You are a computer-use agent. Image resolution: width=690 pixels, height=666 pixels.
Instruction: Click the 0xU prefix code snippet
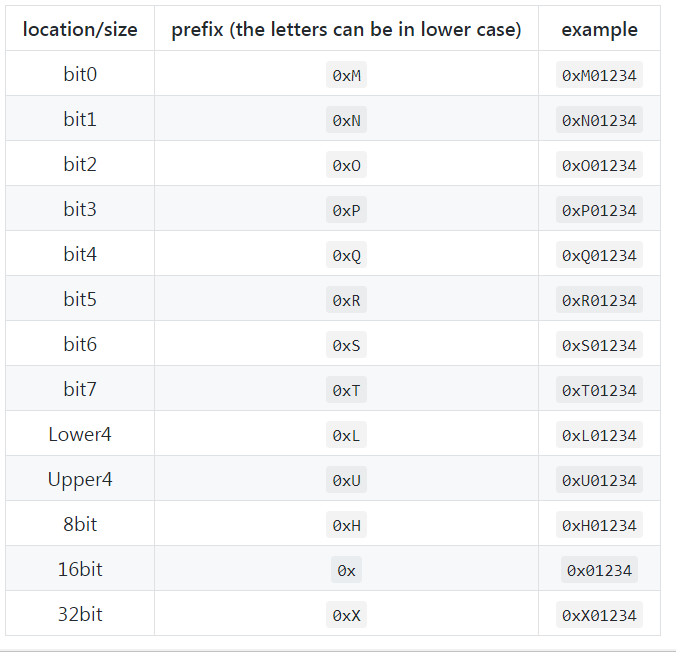click(x=346, y=480)
